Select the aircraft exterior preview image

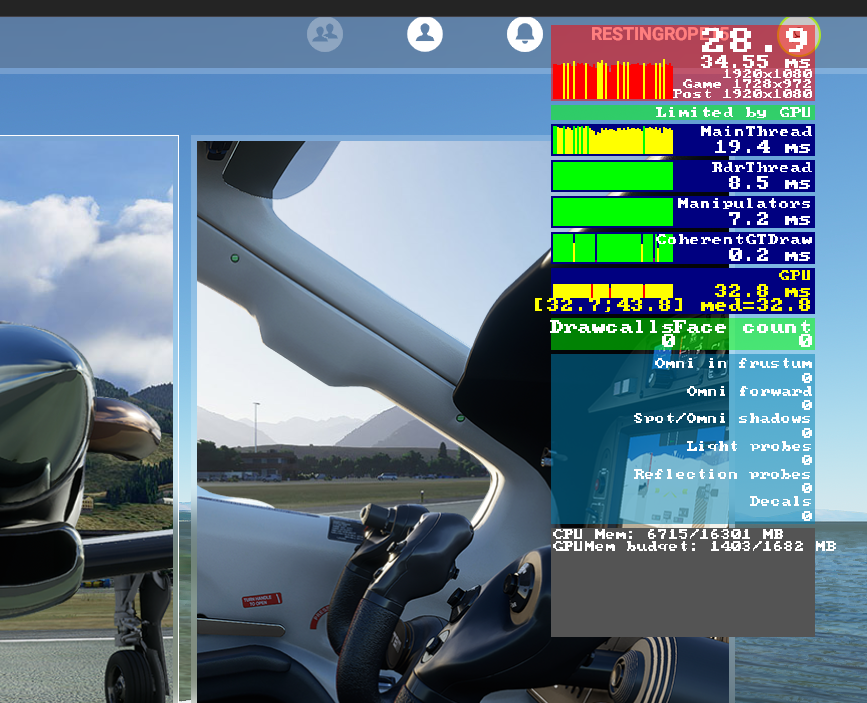coord(89,419)
